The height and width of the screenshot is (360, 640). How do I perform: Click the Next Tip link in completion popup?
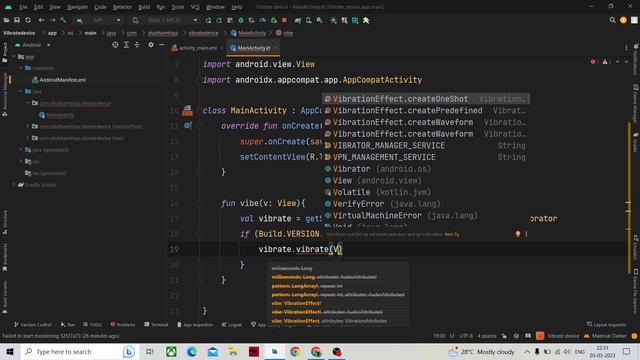(x=452, y=234)
